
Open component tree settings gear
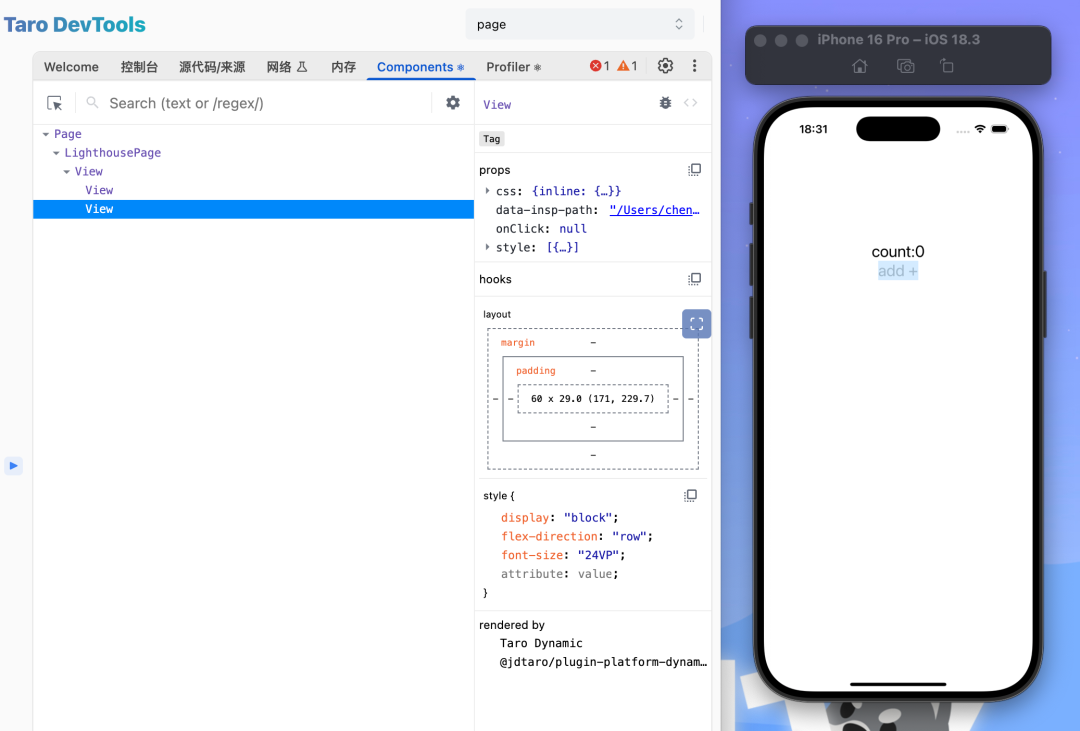click(x=453, y=103)
